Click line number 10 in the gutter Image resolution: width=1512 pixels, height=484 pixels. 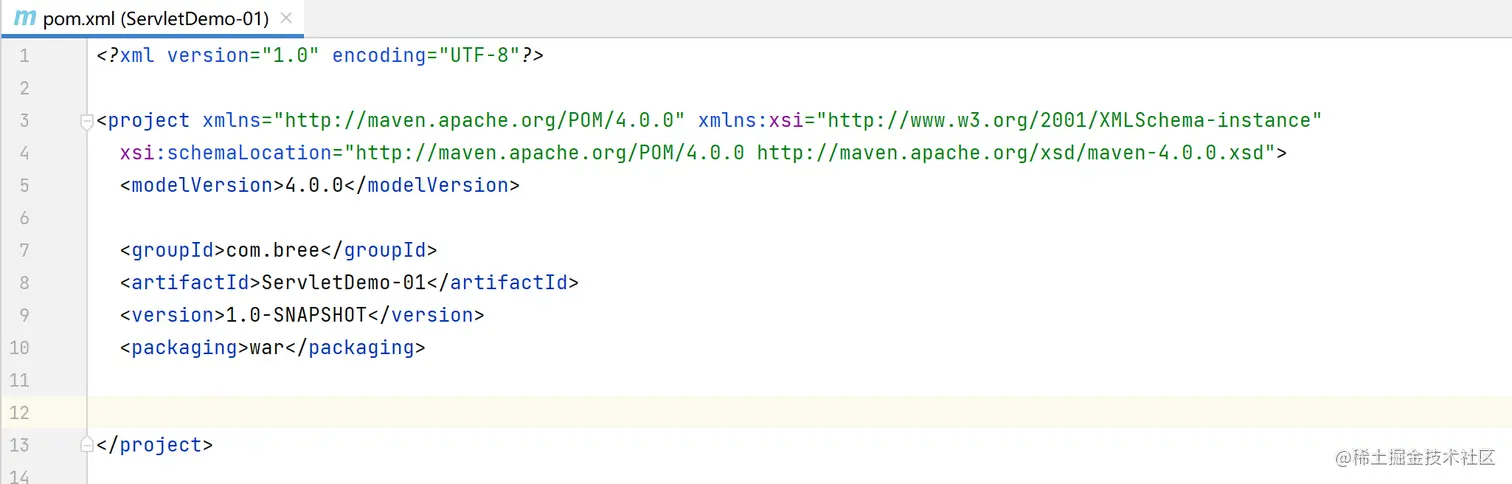pos(19,347)
